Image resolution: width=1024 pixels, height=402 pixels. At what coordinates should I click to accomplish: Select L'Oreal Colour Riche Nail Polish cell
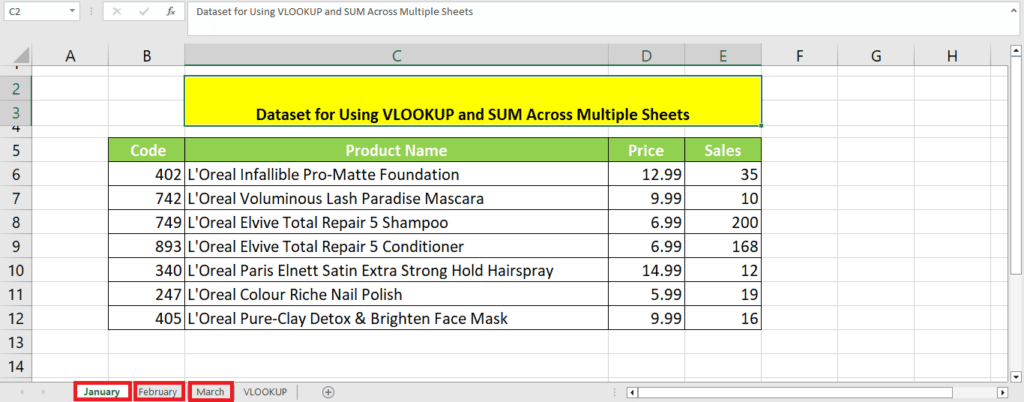pyautogui.click(x=396, y=294)
